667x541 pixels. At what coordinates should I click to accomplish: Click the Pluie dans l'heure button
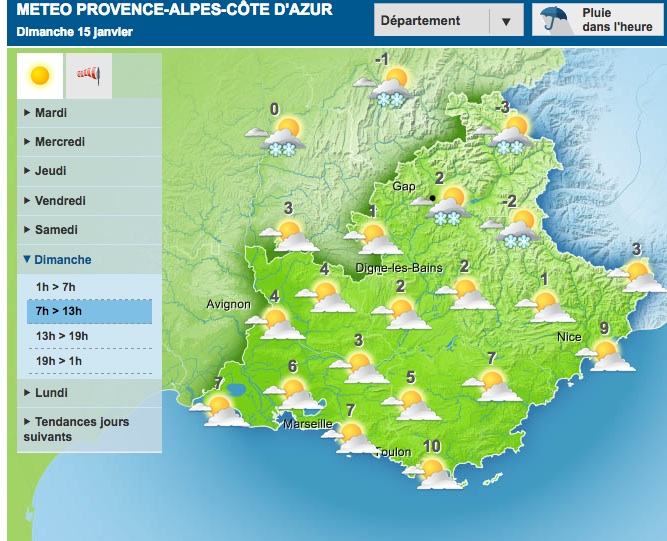(597, 20)
